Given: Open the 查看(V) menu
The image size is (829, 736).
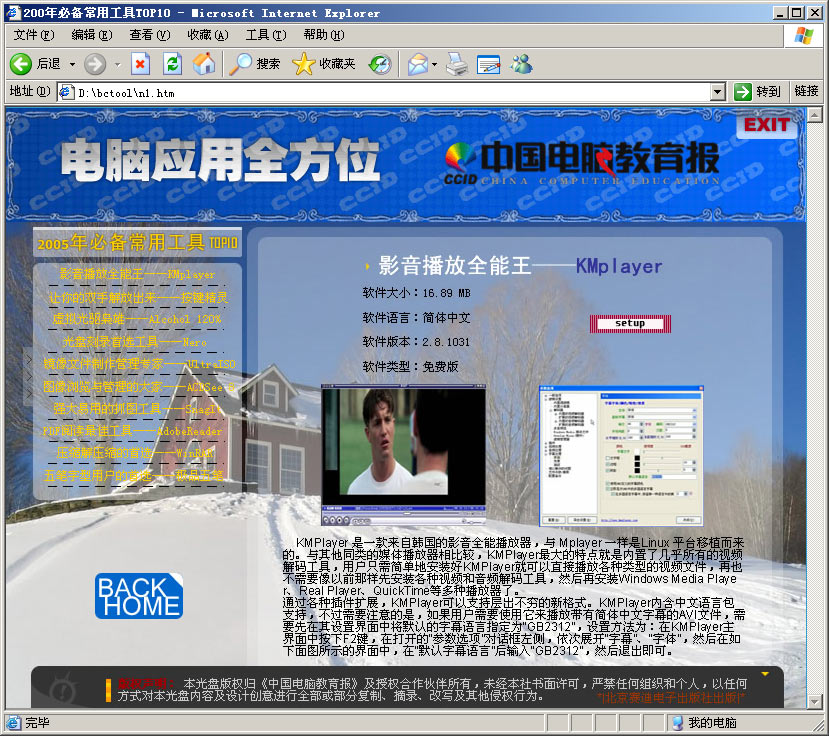Looking at the screenshot, I should [150, 35].
